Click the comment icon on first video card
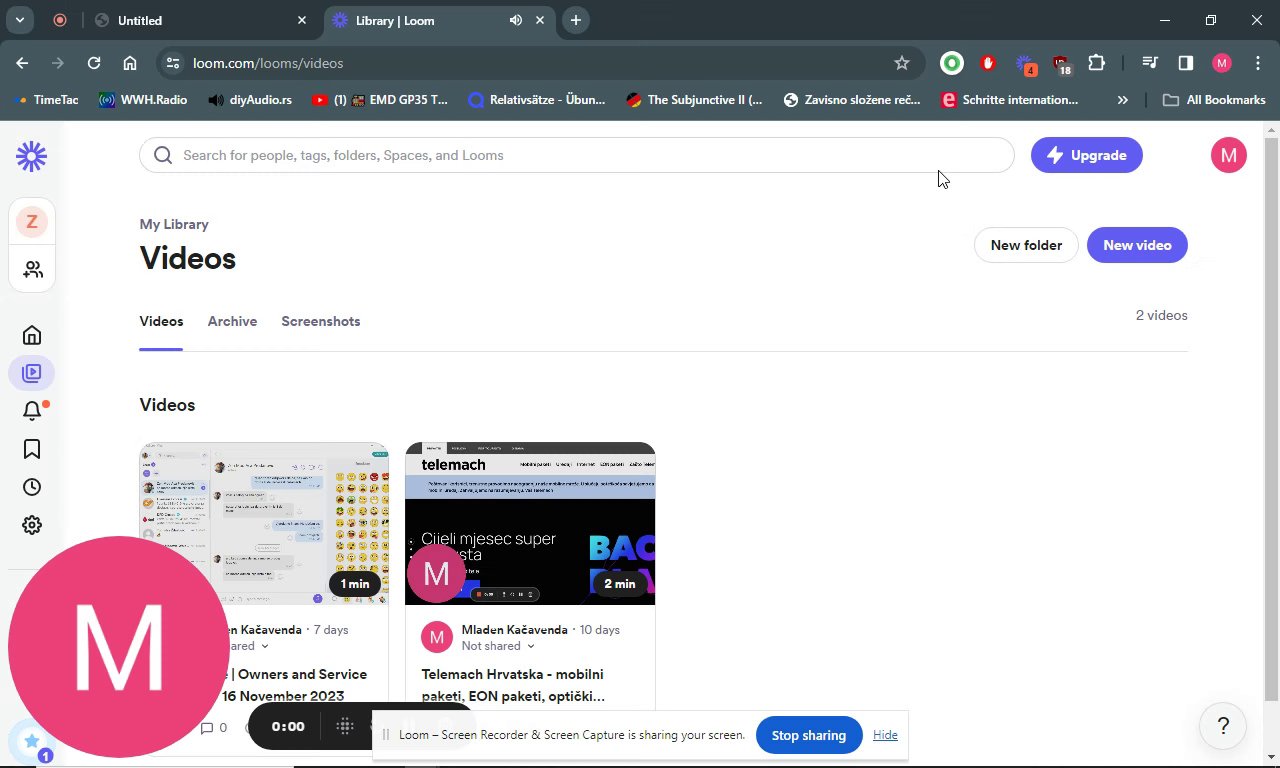 click(x=207, y=728)
